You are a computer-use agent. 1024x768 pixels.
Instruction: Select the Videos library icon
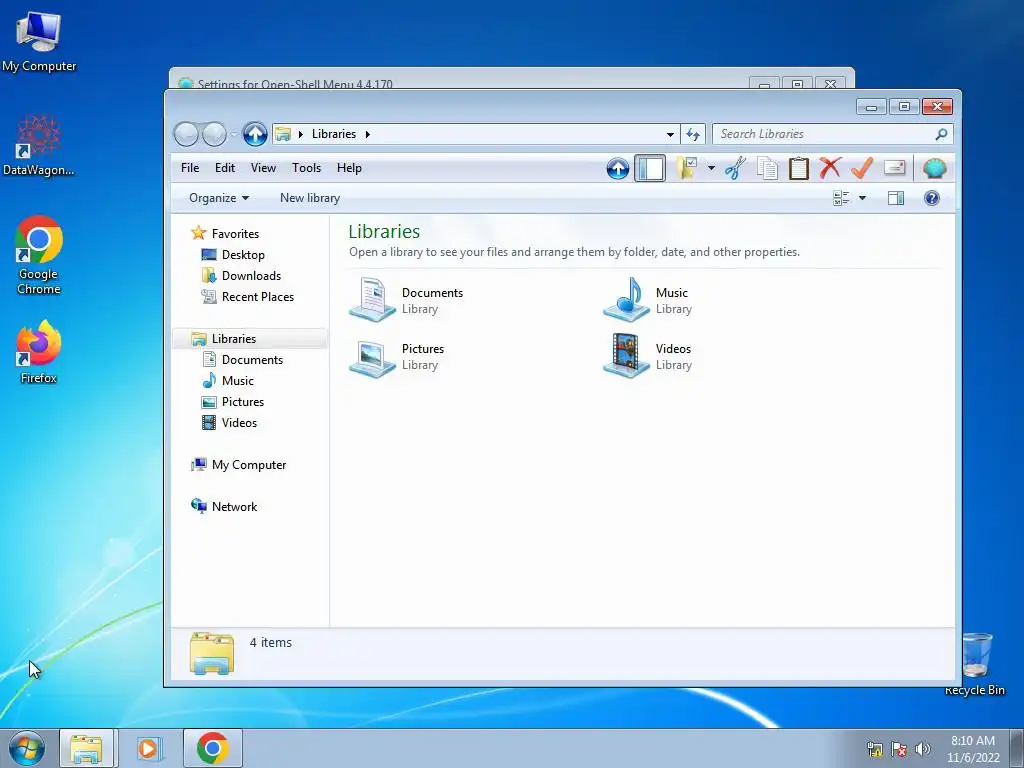pyautogui.click(x=626, y=356)
